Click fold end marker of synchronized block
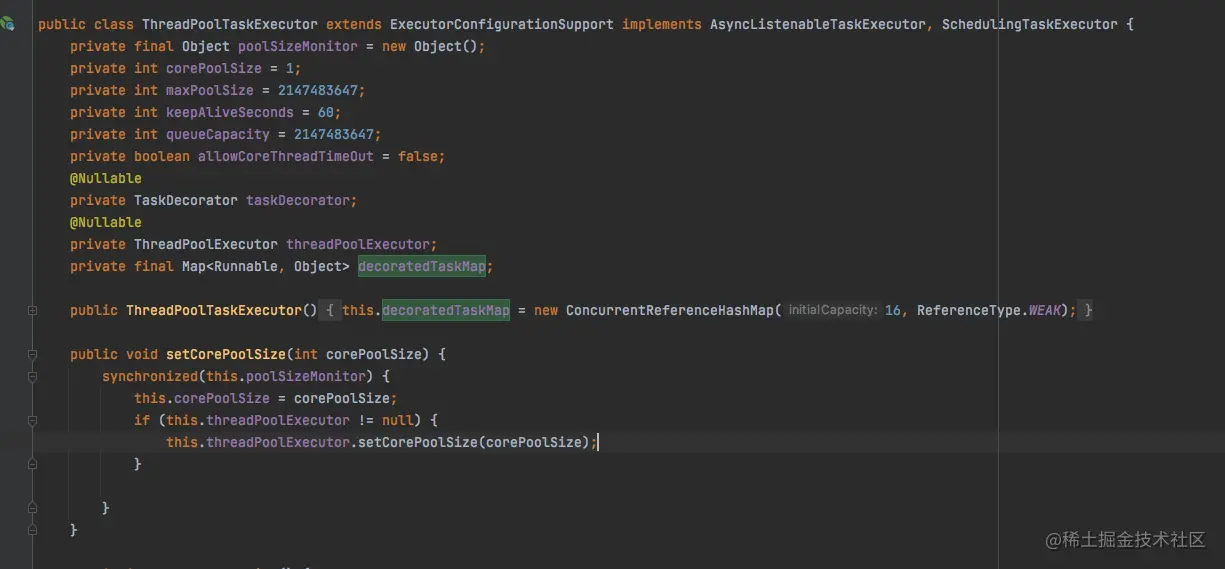Screen dimensions: 1225x569 [32, 509]
